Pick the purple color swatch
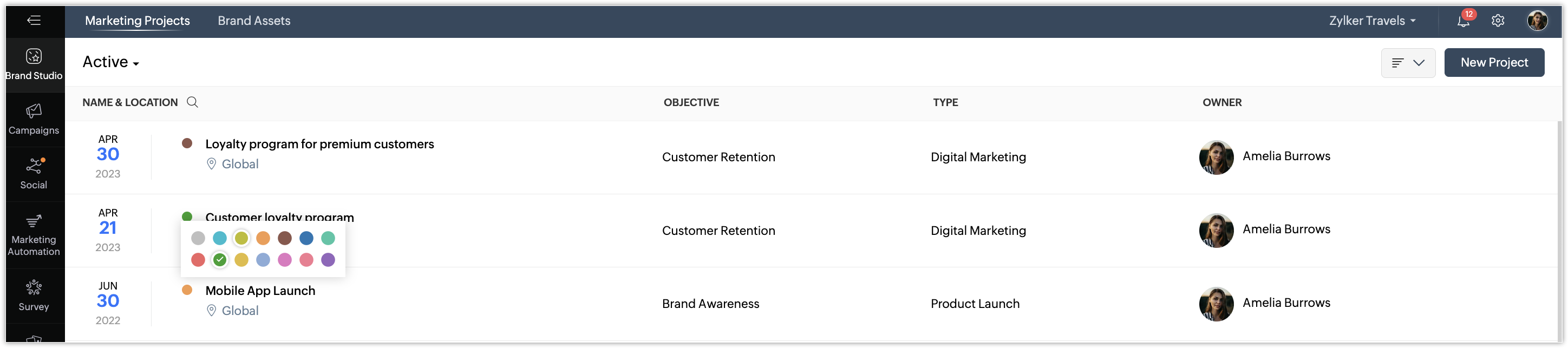This screenshot has width=1568, height=348. [328, 260]
